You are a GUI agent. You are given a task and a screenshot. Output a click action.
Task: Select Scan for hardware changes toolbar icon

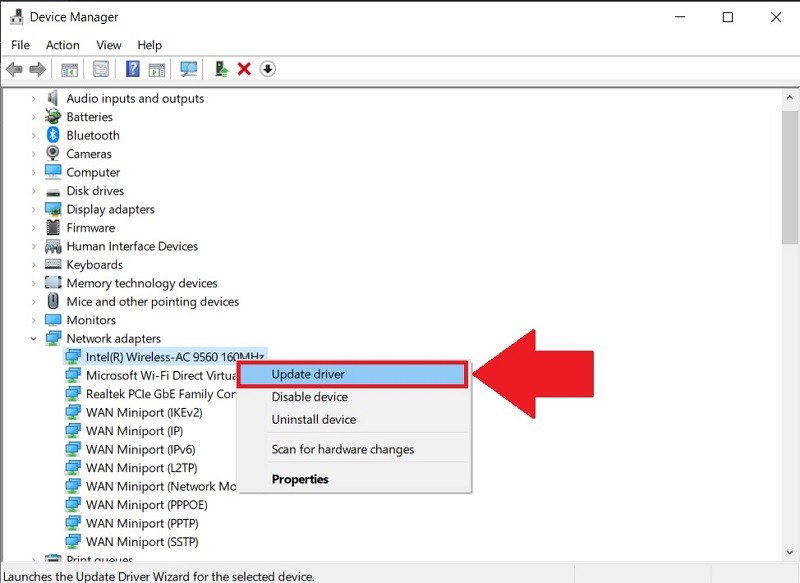click(190, 68)
